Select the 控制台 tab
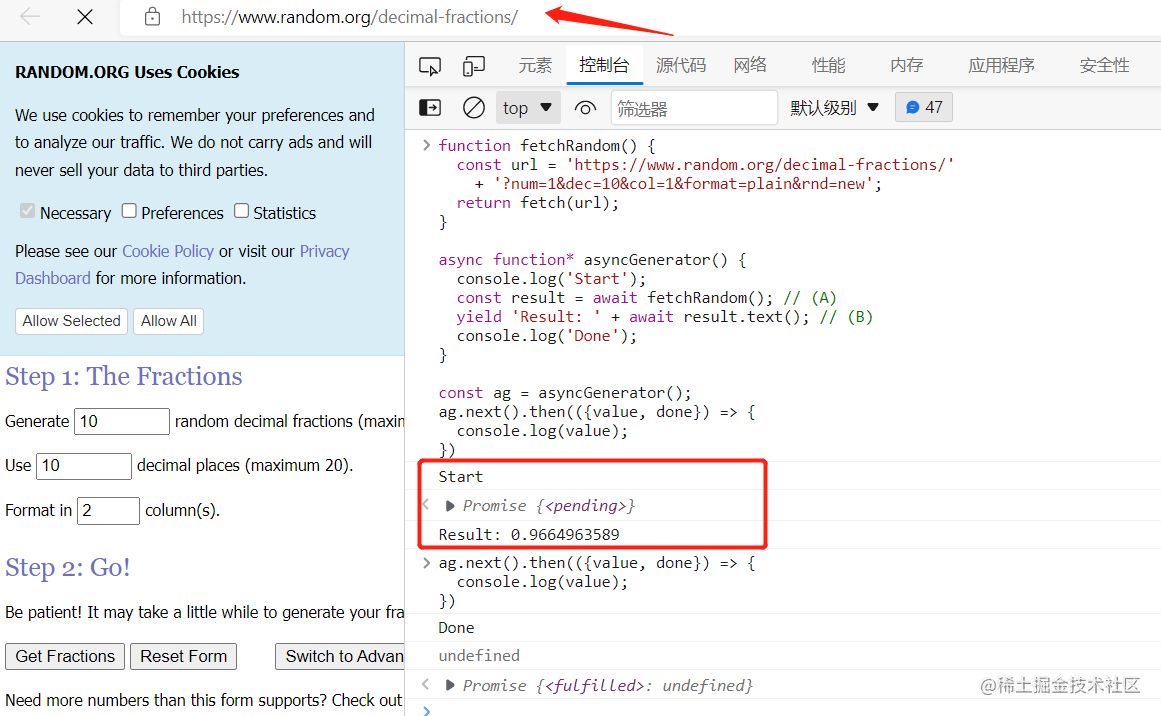Viewport: 1161px width, 716px height. pos(604,65)
